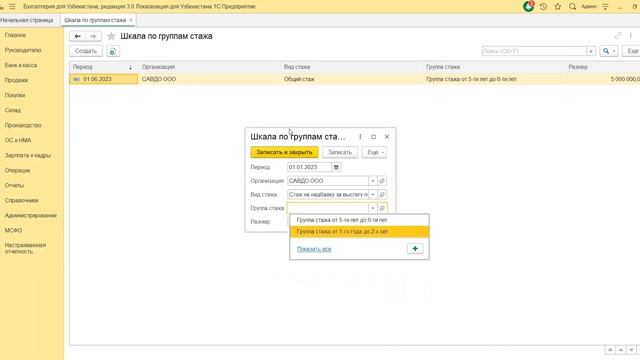Switch to the Начальная страница tab

tap(27, 20)
